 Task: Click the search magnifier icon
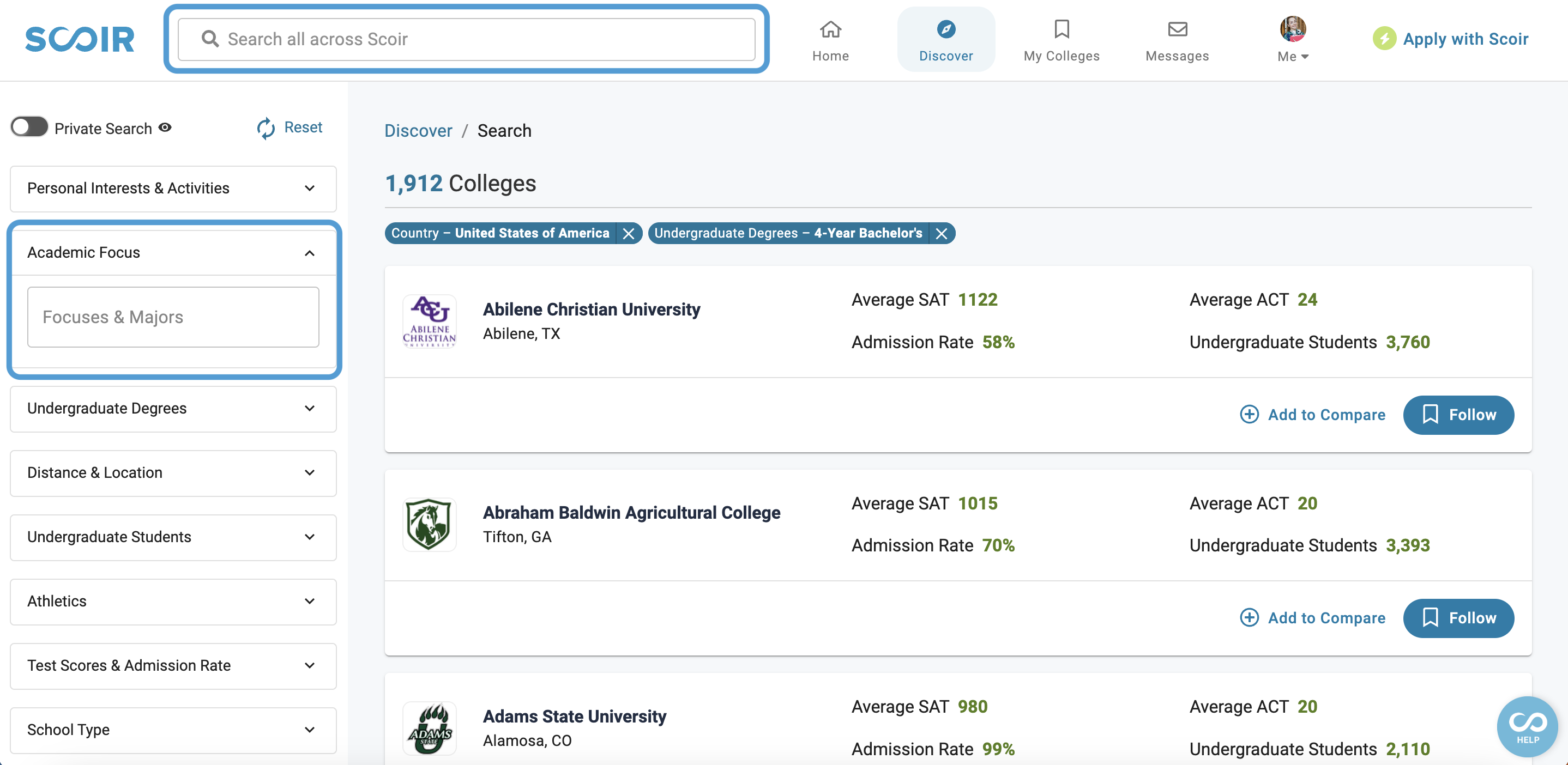click(210, 39)
